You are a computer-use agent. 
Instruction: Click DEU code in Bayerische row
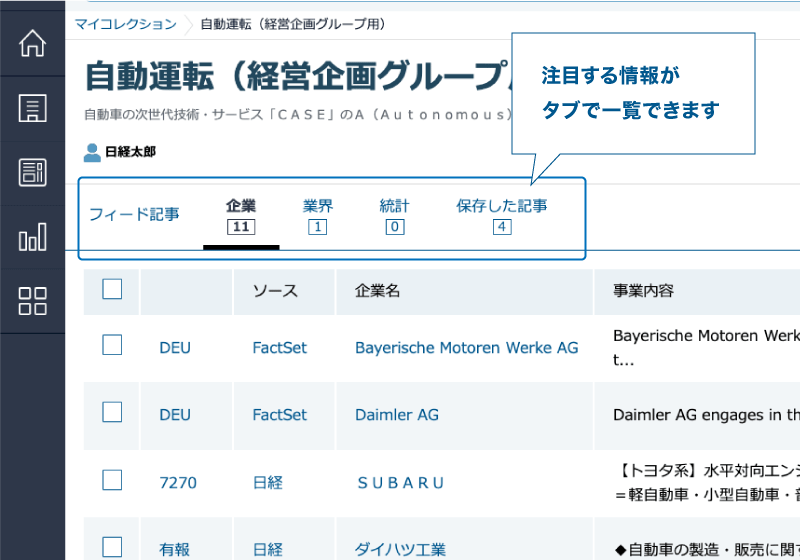pos(175,348)
